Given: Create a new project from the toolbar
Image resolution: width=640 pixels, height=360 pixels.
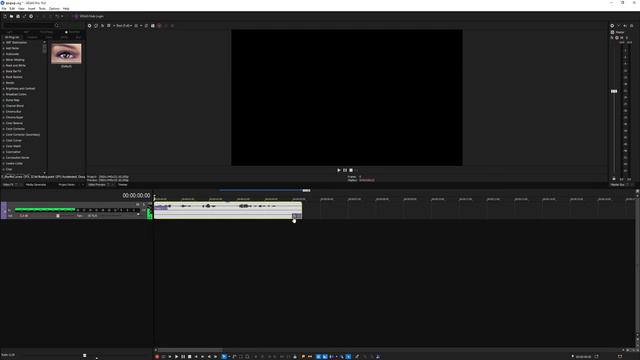Looking at the screenshot, I should tap(5, 16).
